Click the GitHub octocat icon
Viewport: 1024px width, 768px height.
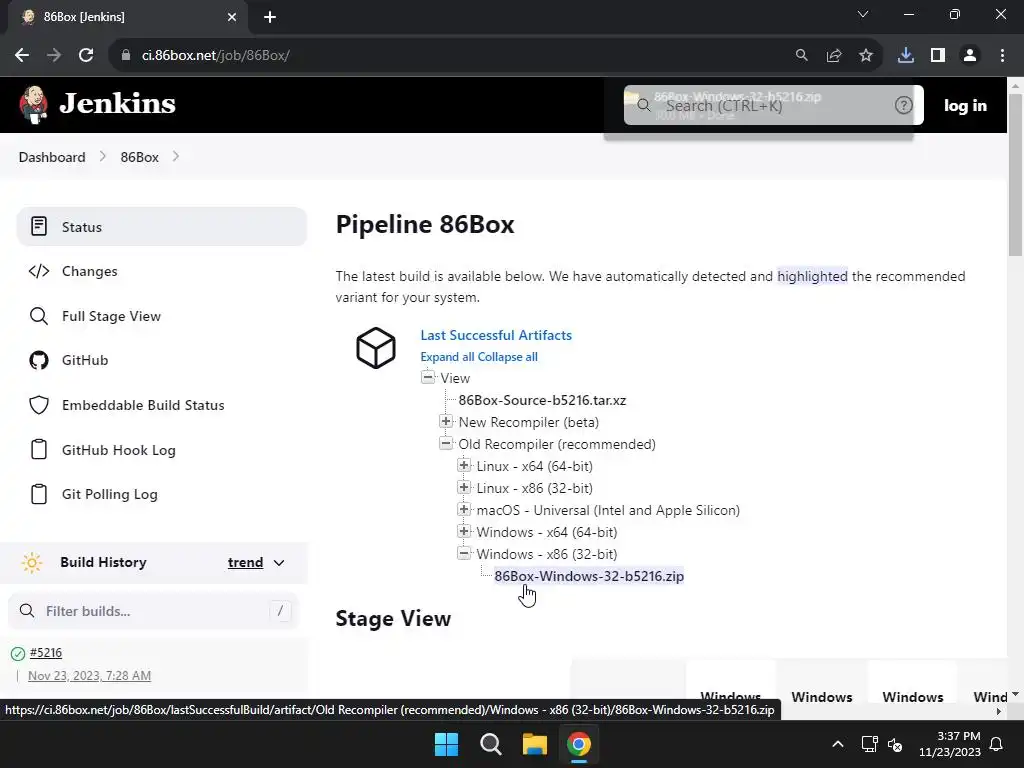pyautogui.click(x=39, y=360)
